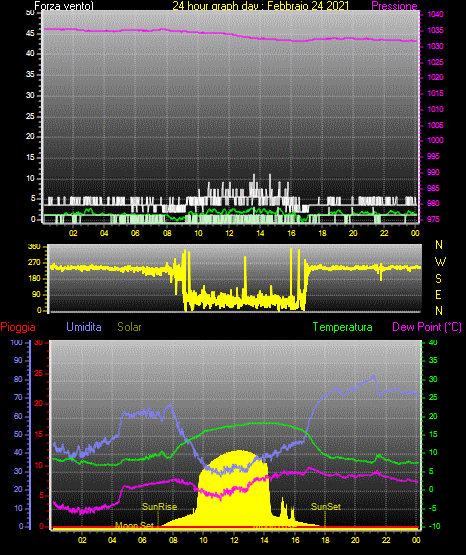Click the pressure axis value 1020
The height and width of the screenshot is (555, 466).
point(435,77)
